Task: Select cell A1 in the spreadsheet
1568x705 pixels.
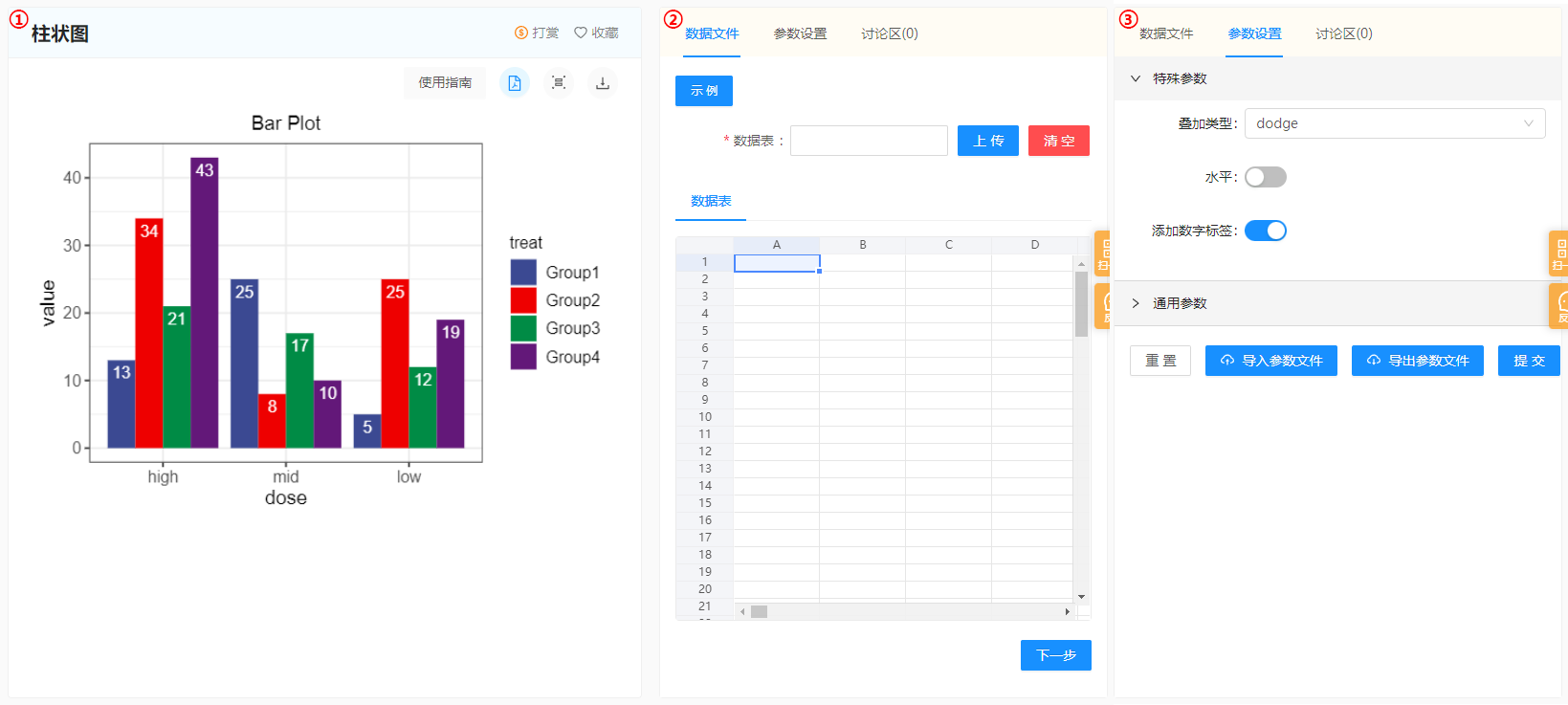Action: [x=777, y=262]
